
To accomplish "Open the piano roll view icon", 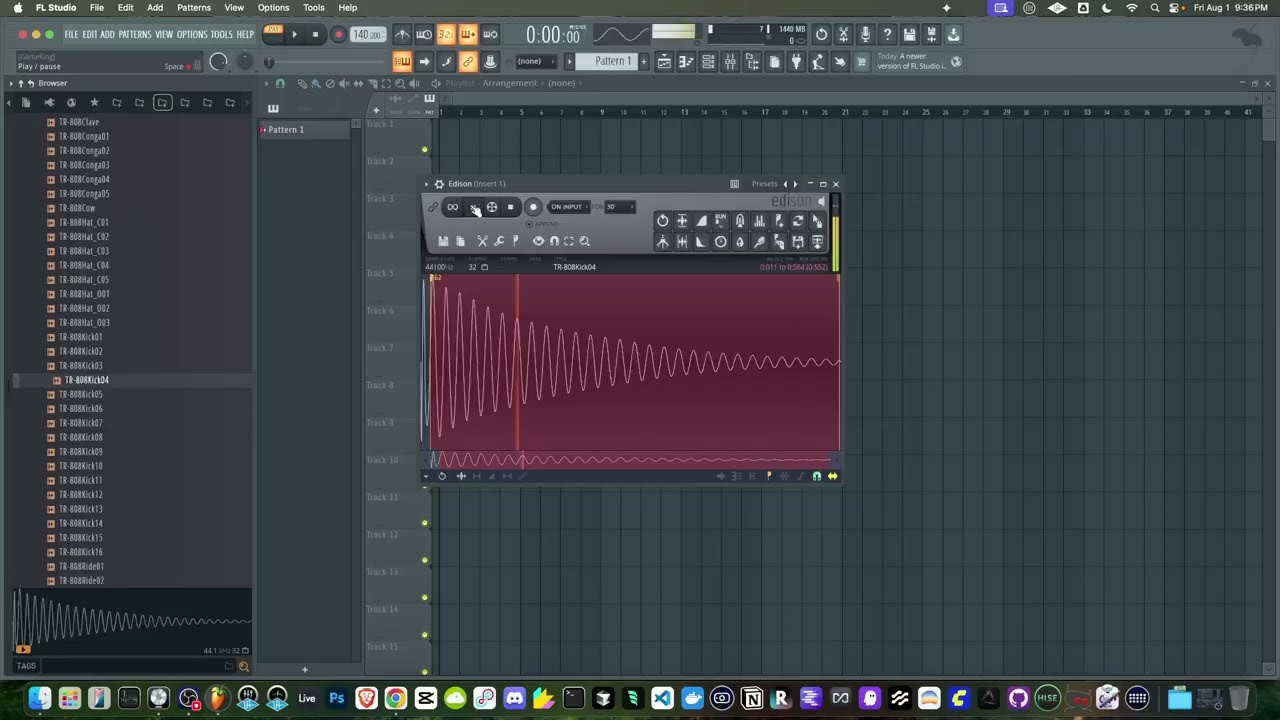I will click(x=686, y=62).
